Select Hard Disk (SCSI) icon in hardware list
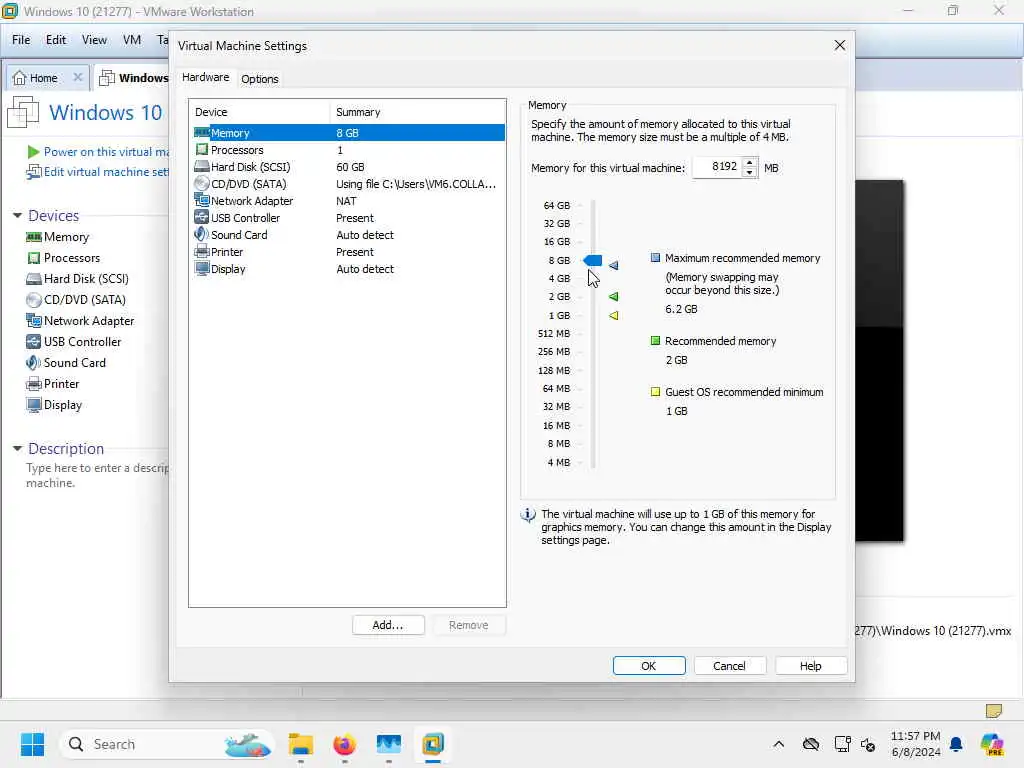The height and width of the screenshot is (768, 1024). point(202,167)
